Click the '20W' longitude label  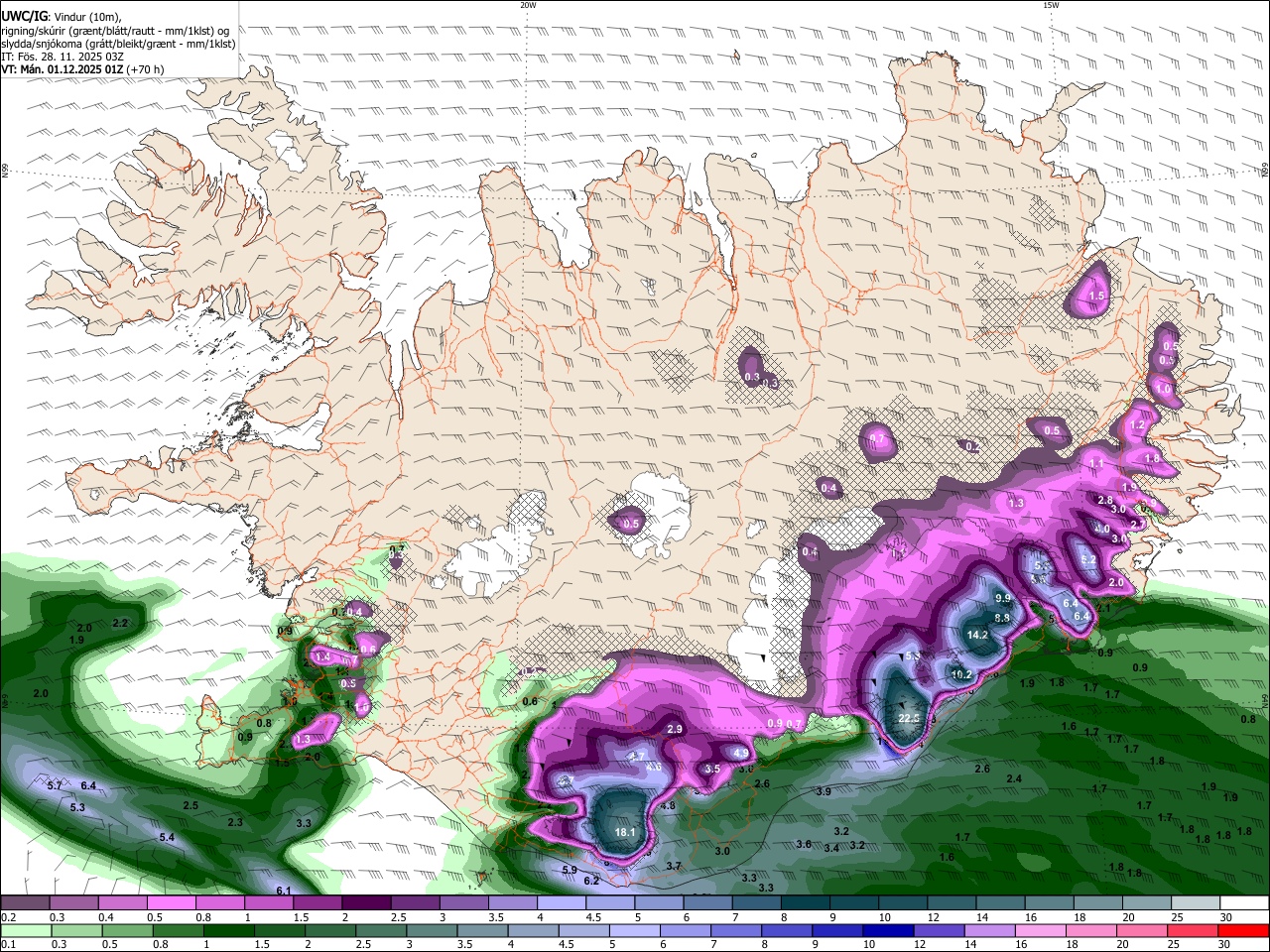528,5
